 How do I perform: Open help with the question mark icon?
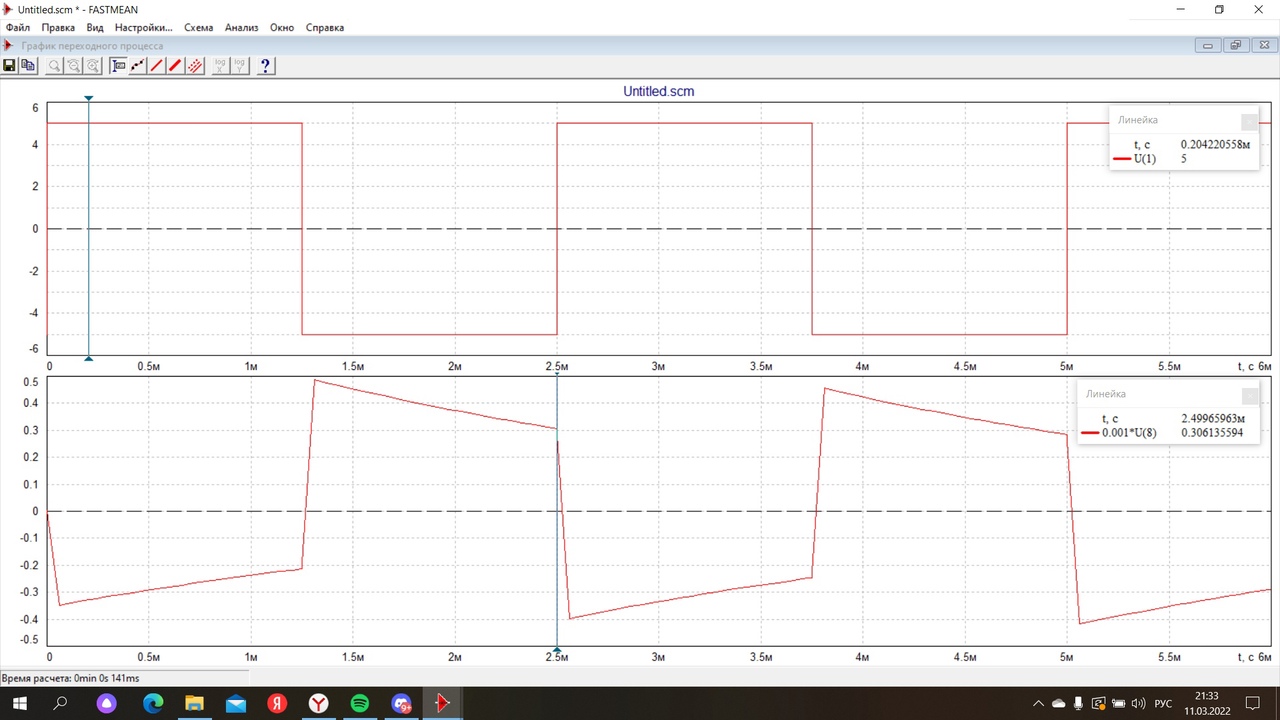click(x=265, y=66)
